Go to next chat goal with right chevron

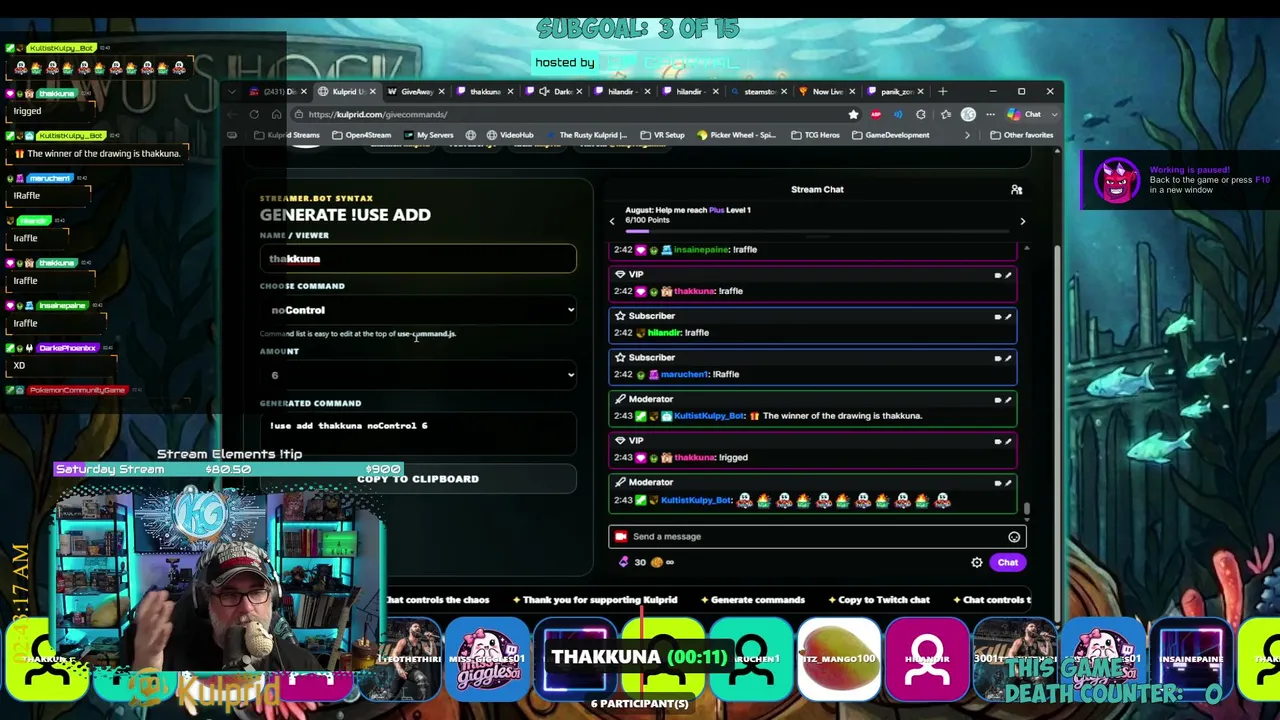(x=1022, y=221)
